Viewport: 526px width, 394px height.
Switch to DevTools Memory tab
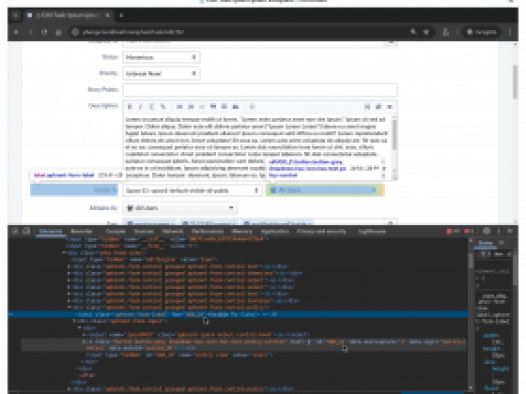coord(242,231)
